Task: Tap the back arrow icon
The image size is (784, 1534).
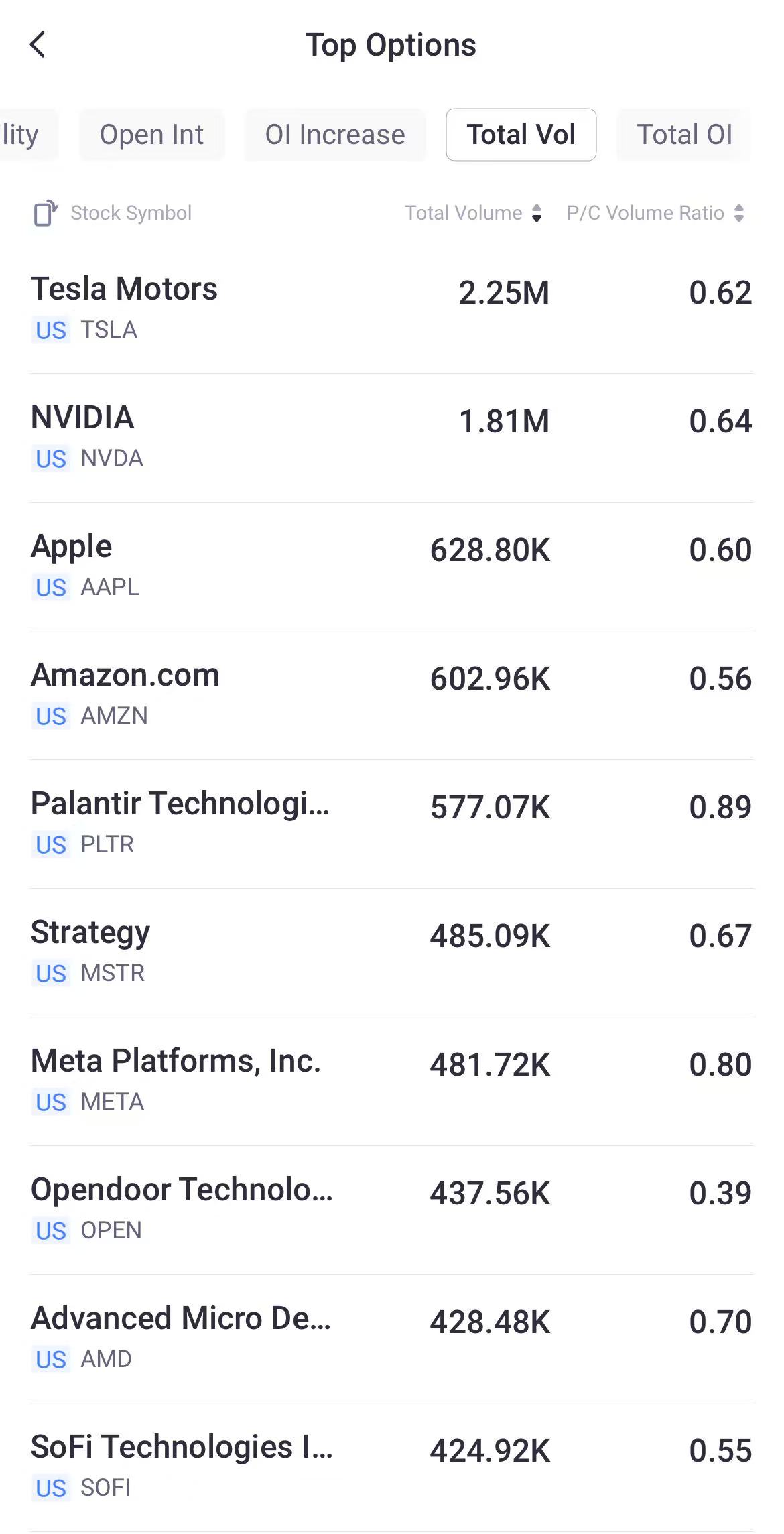Action: [x=38, y=45]
